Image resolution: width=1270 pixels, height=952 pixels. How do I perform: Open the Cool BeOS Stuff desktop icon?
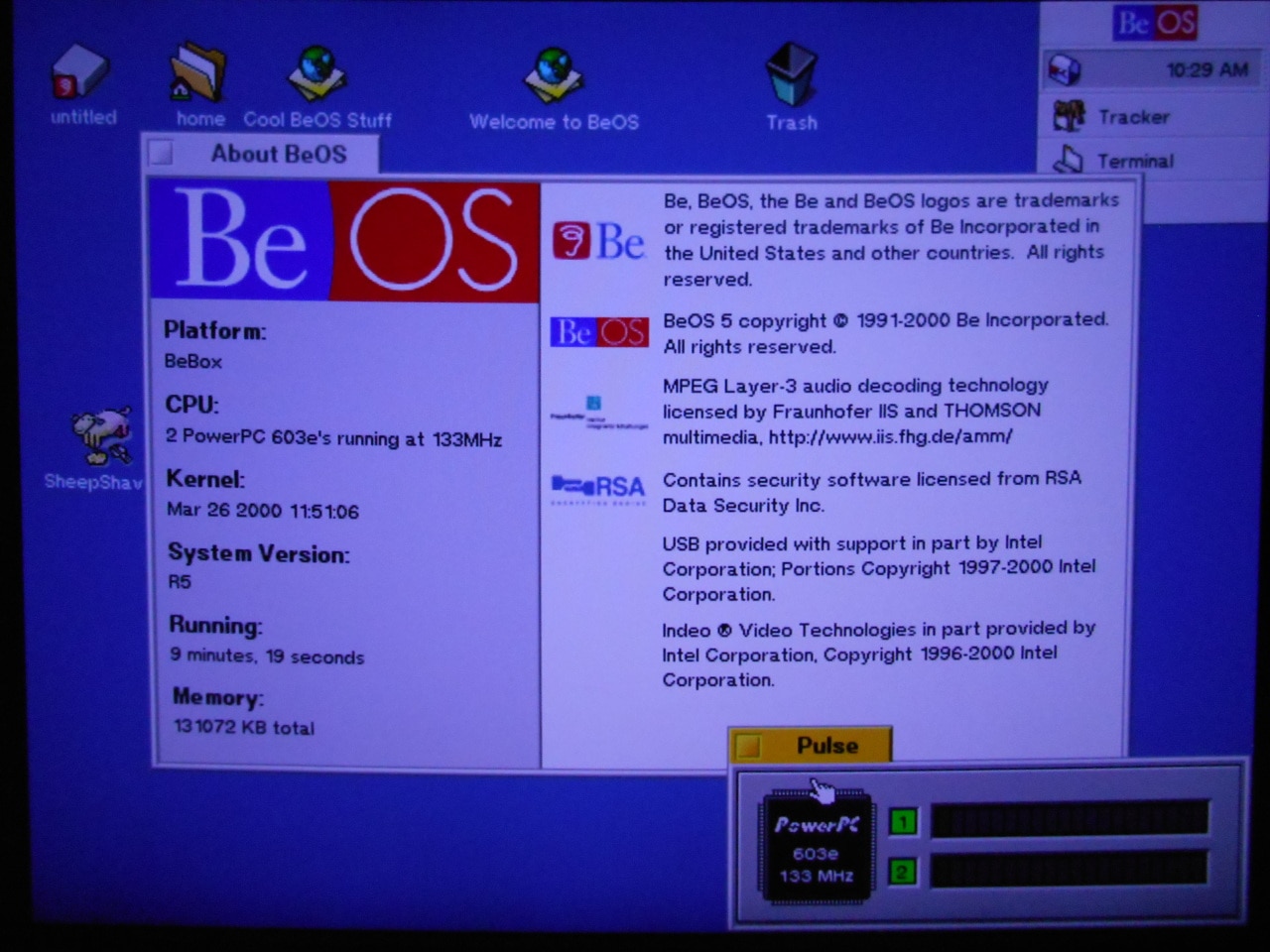click(317, 73)
